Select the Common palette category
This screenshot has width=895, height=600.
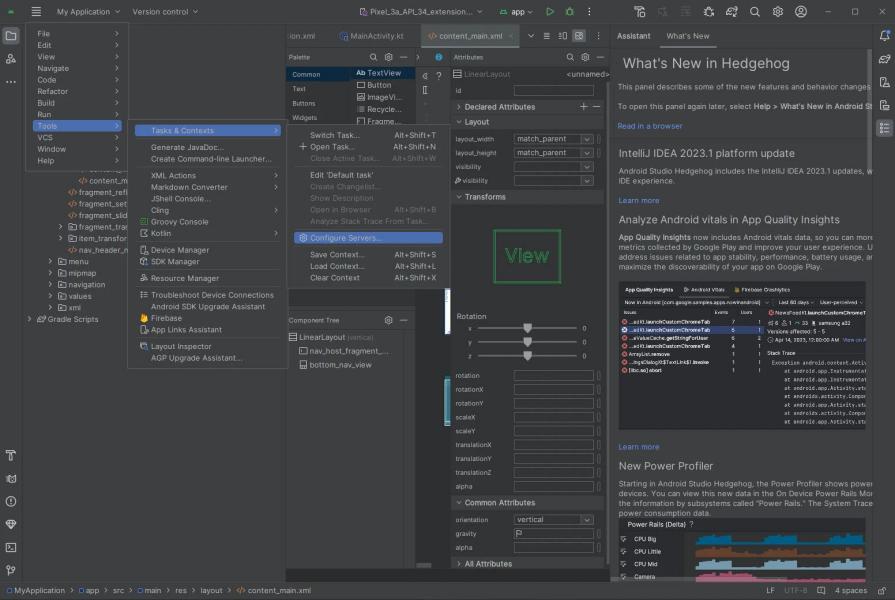[318, 74]
